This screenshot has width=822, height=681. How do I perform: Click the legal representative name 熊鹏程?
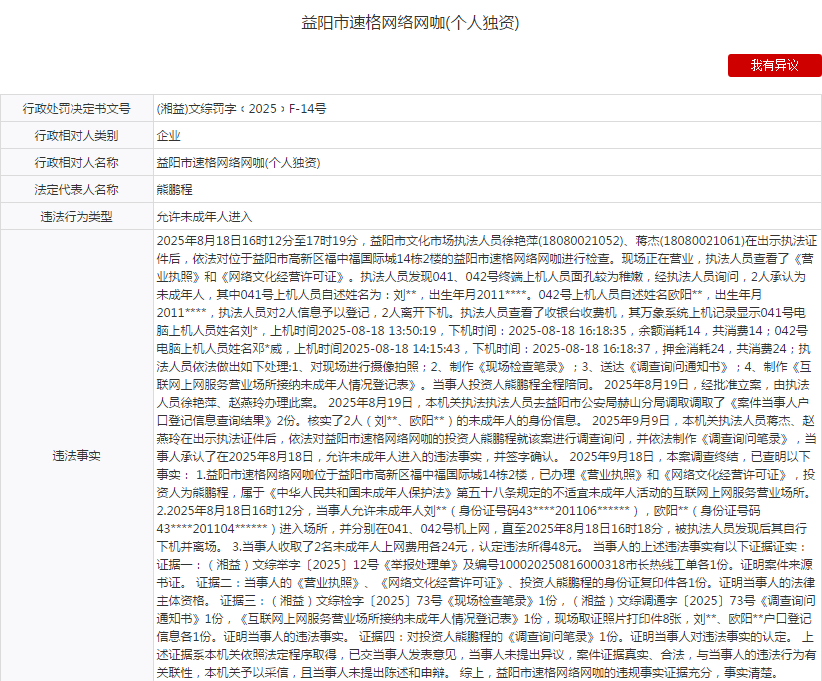click(x=175, y=189)
